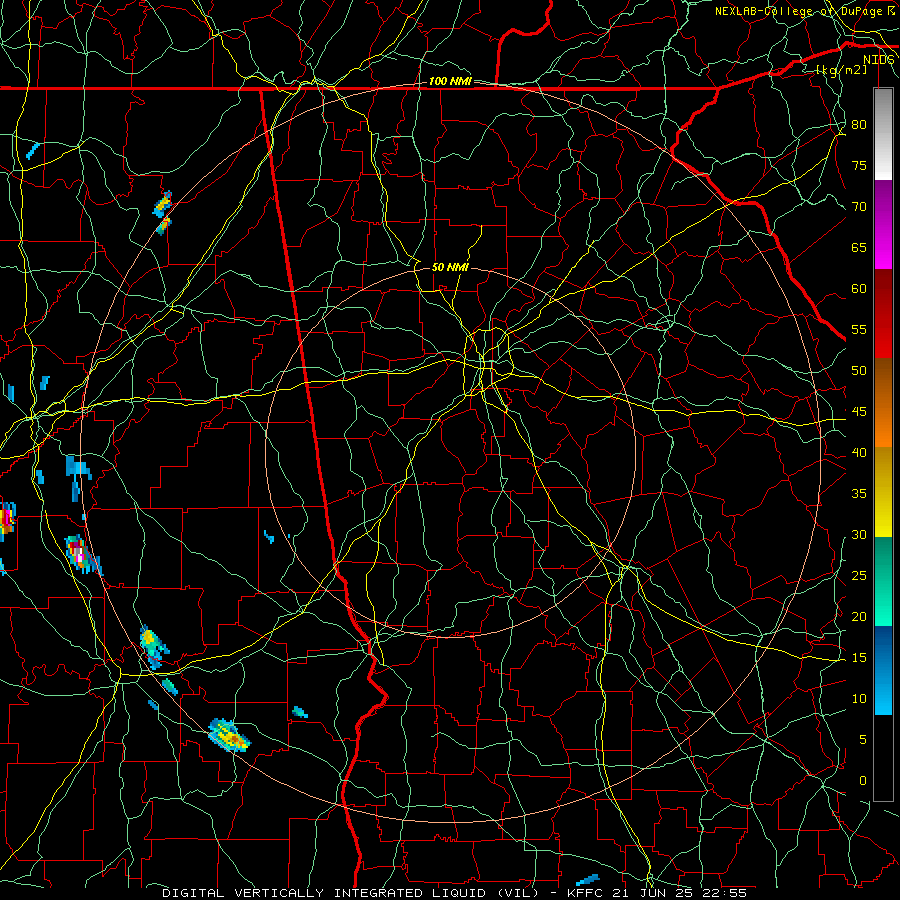Click the 21 JUN 25 date in the caption

652,893
